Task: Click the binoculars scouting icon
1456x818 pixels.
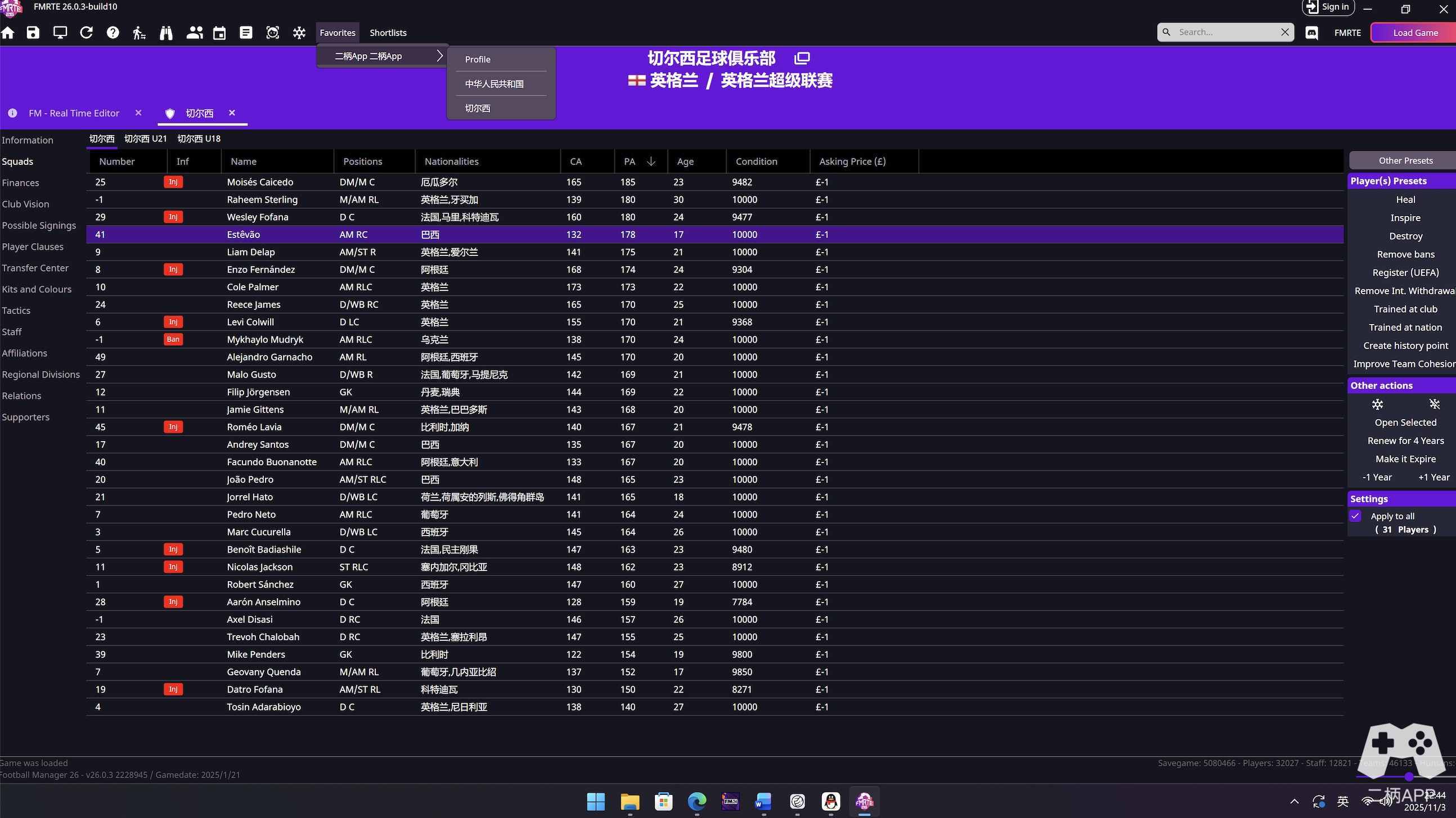Action: [x=165, y=33]
